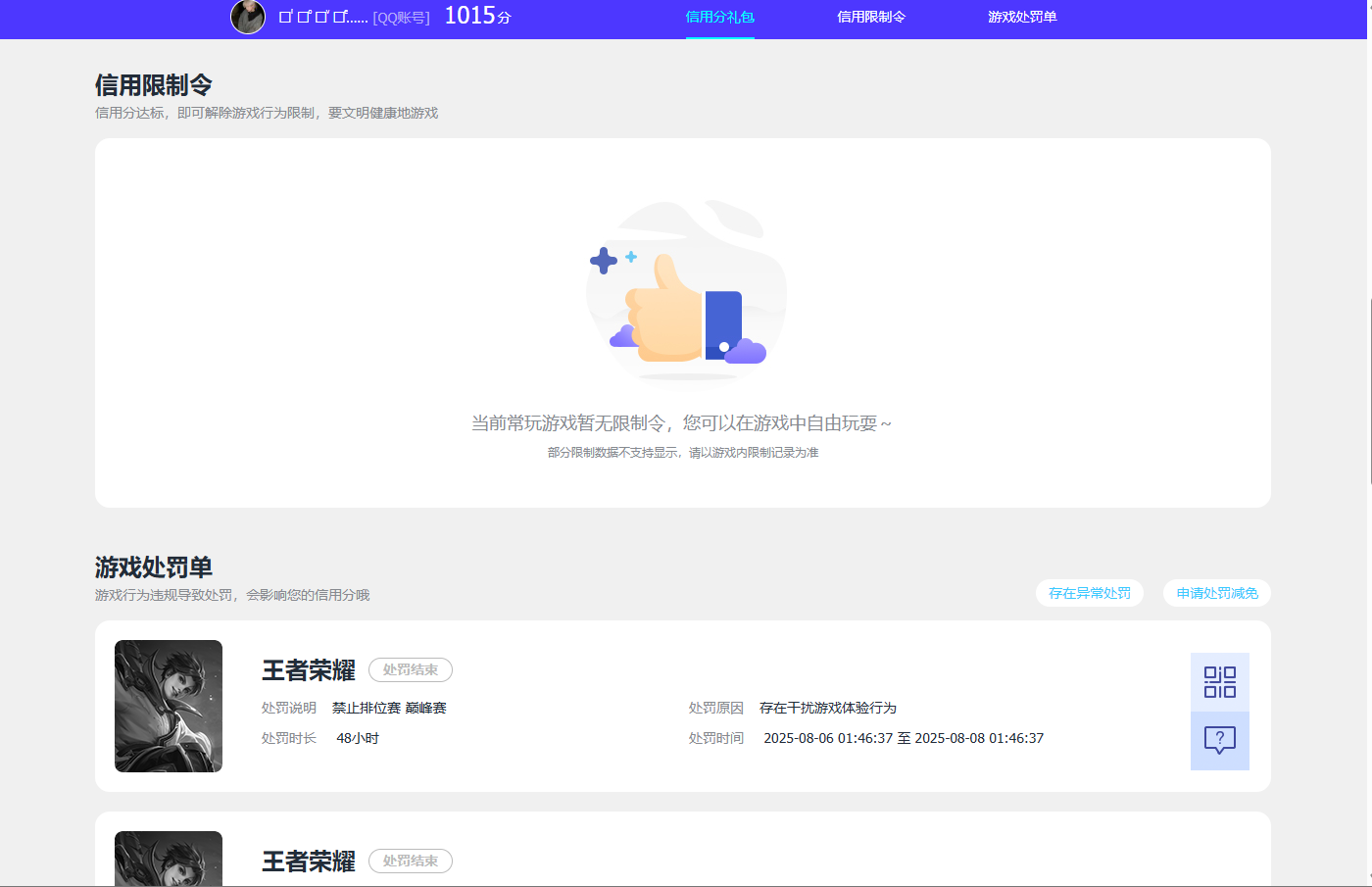
Task: Click the question mark feedback icon
Action: tap(1219, 741)
